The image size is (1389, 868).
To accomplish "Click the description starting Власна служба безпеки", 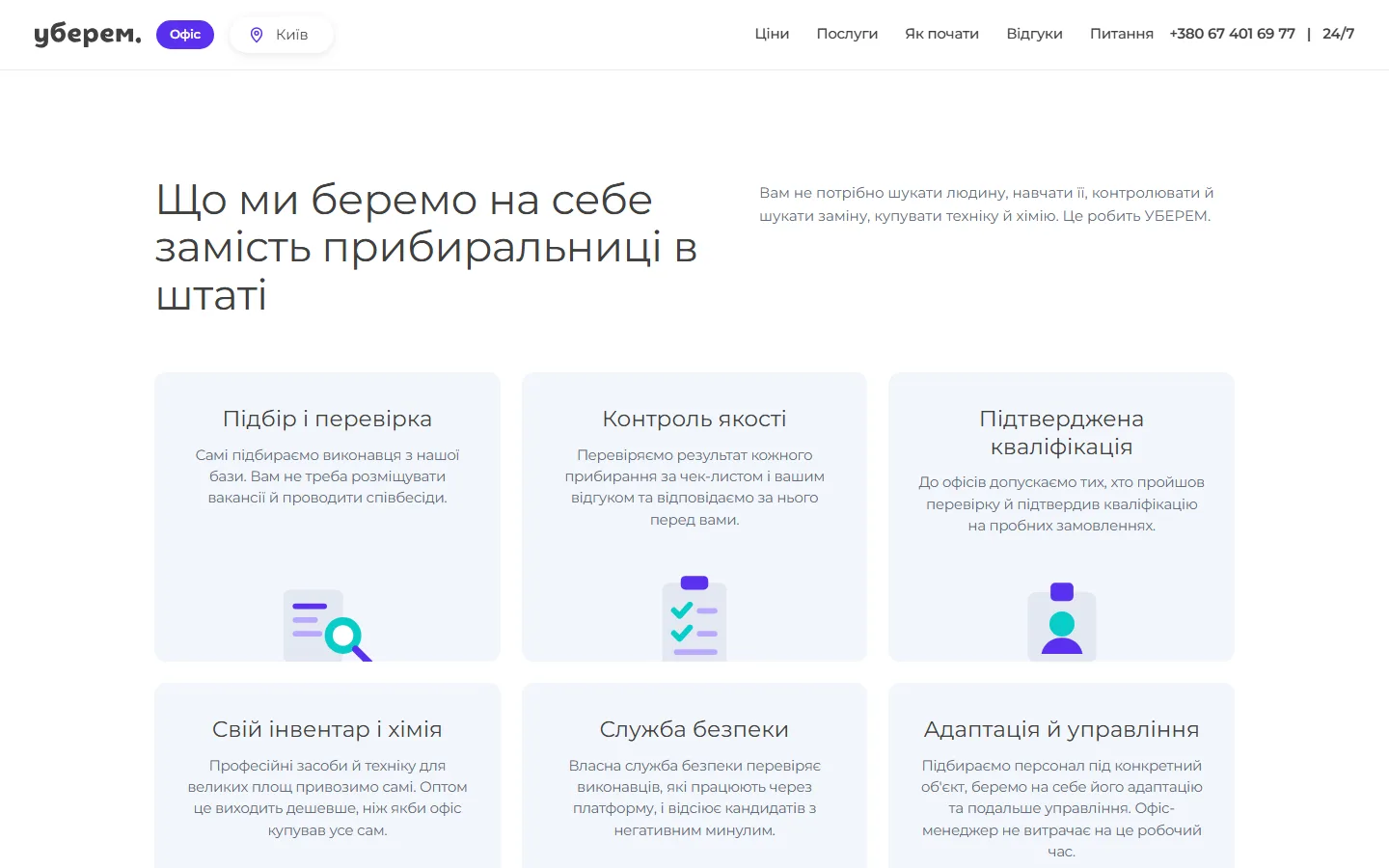I will [x=694, y=798].
